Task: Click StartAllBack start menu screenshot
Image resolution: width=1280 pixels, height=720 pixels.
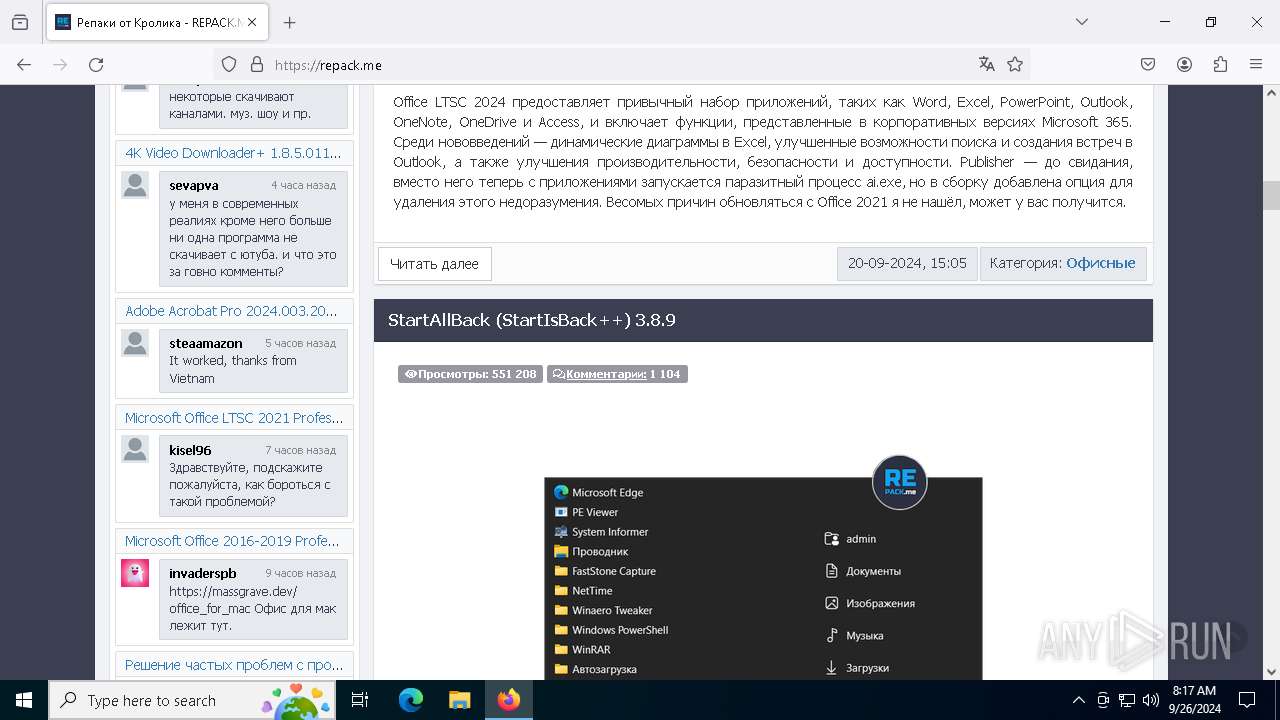Action: 763,580
